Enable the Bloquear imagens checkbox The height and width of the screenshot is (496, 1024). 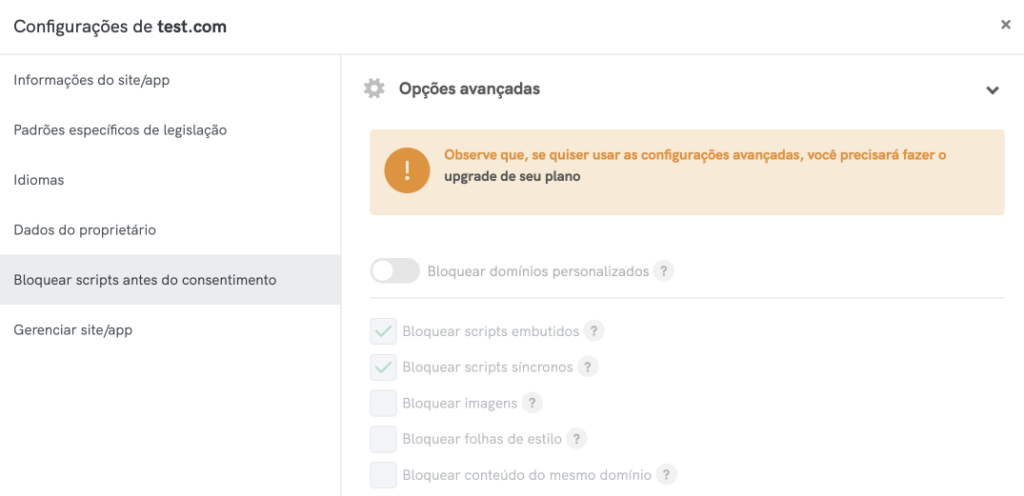383,403
